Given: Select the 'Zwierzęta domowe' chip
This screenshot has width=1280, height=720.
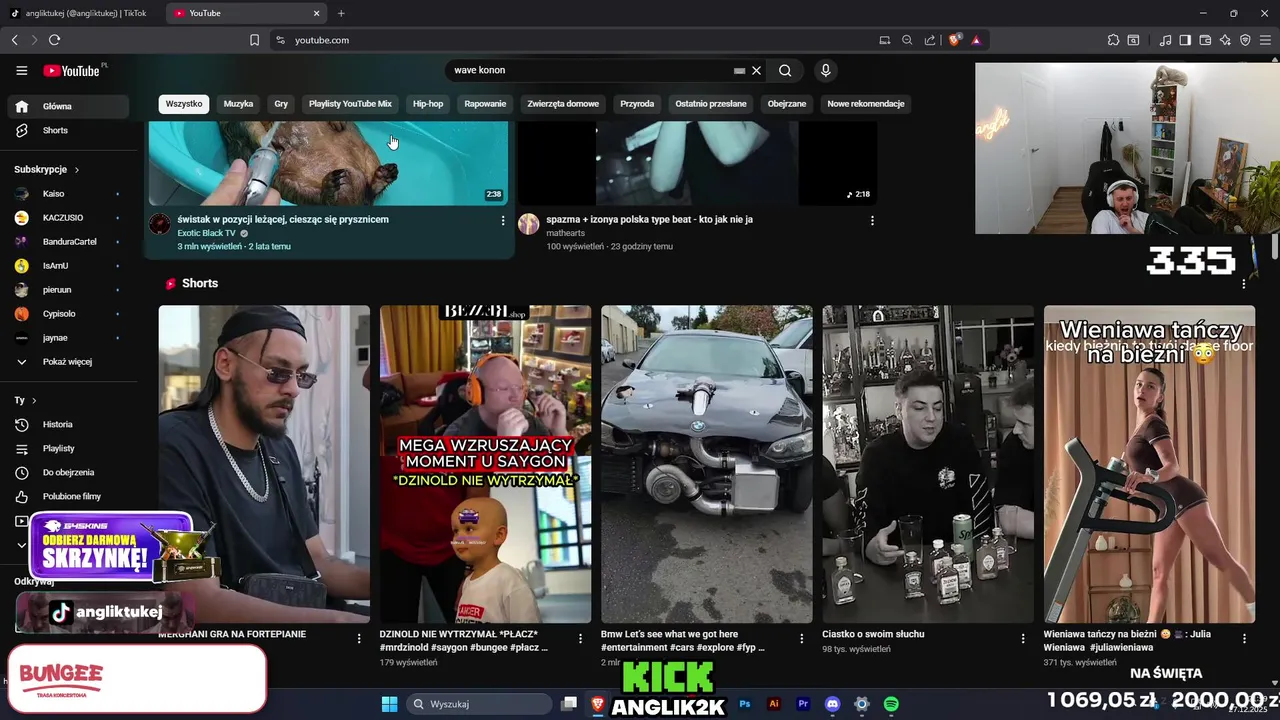Looking at the screenshot, I should pyautogui.click(x=563, y=103).
